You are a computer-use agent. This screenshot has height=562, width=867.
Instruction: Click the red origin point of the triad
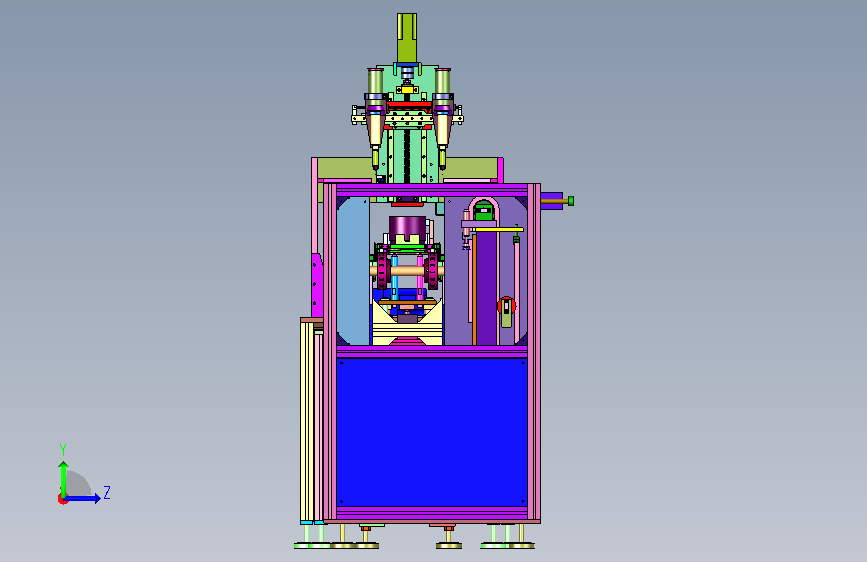[x=62, y=499]
